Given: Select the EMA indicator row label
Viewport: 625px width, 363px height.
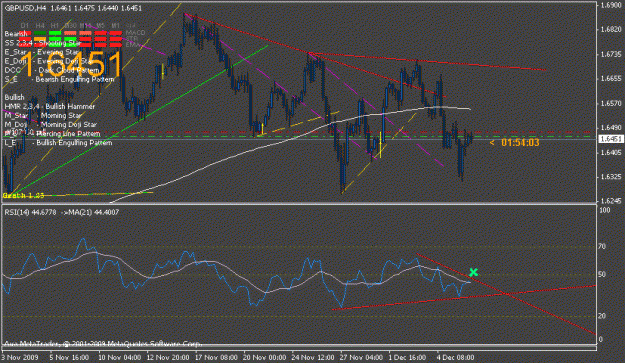Looking at the screenshot, I should click(x=133, y=45).
